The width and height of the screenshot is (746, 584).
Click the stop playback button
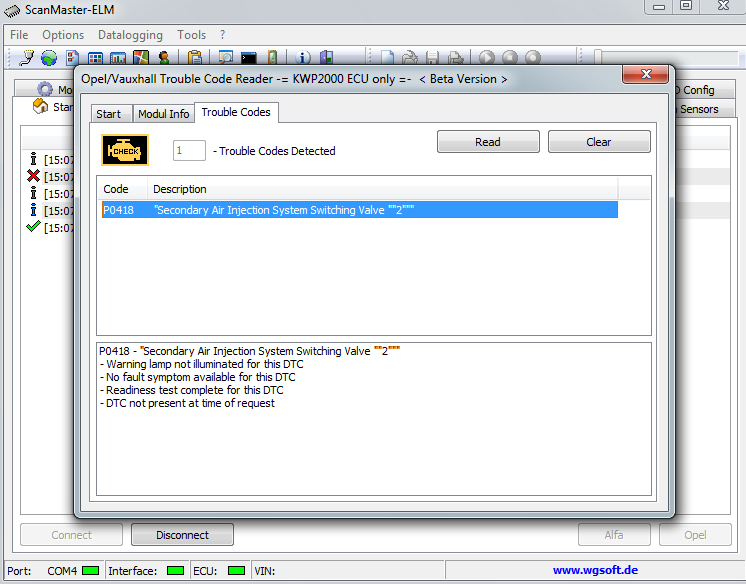(510, 58)
